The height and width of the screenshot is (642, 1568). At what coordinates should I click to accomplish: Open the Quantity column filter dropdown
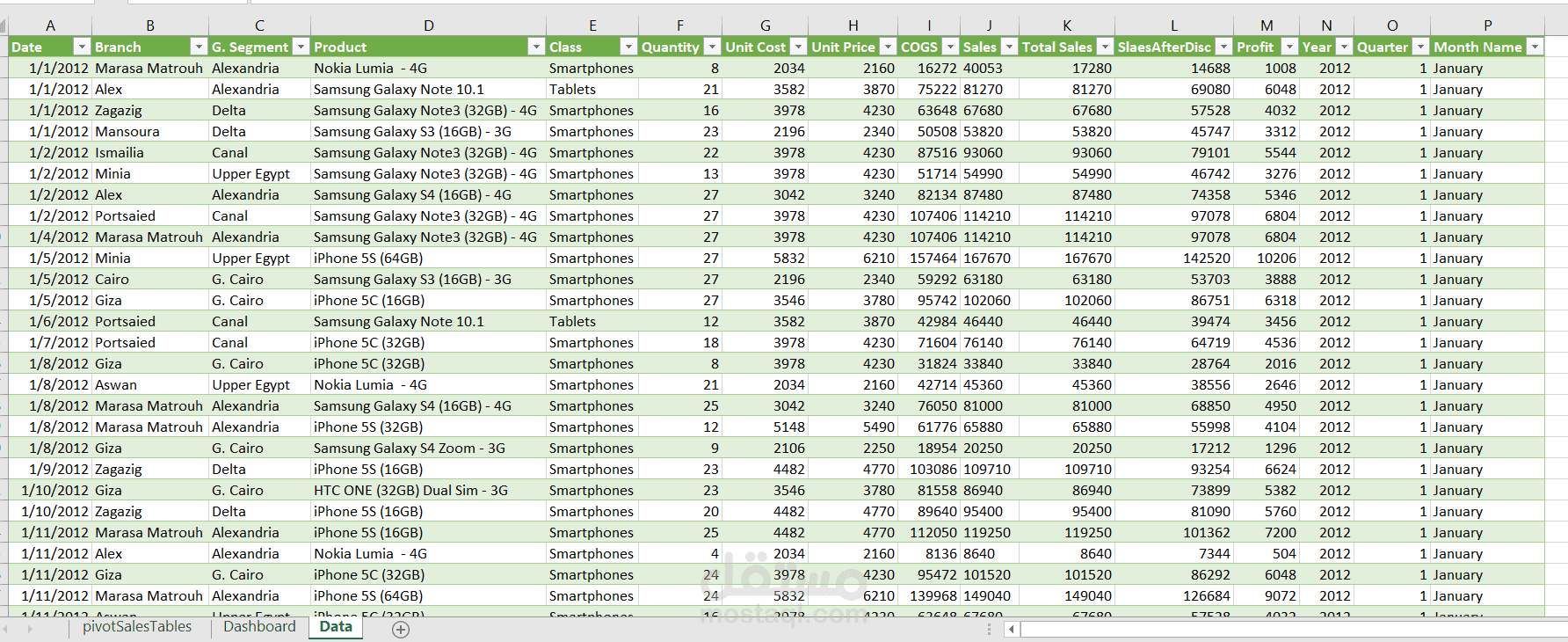[x=710, y=47]
